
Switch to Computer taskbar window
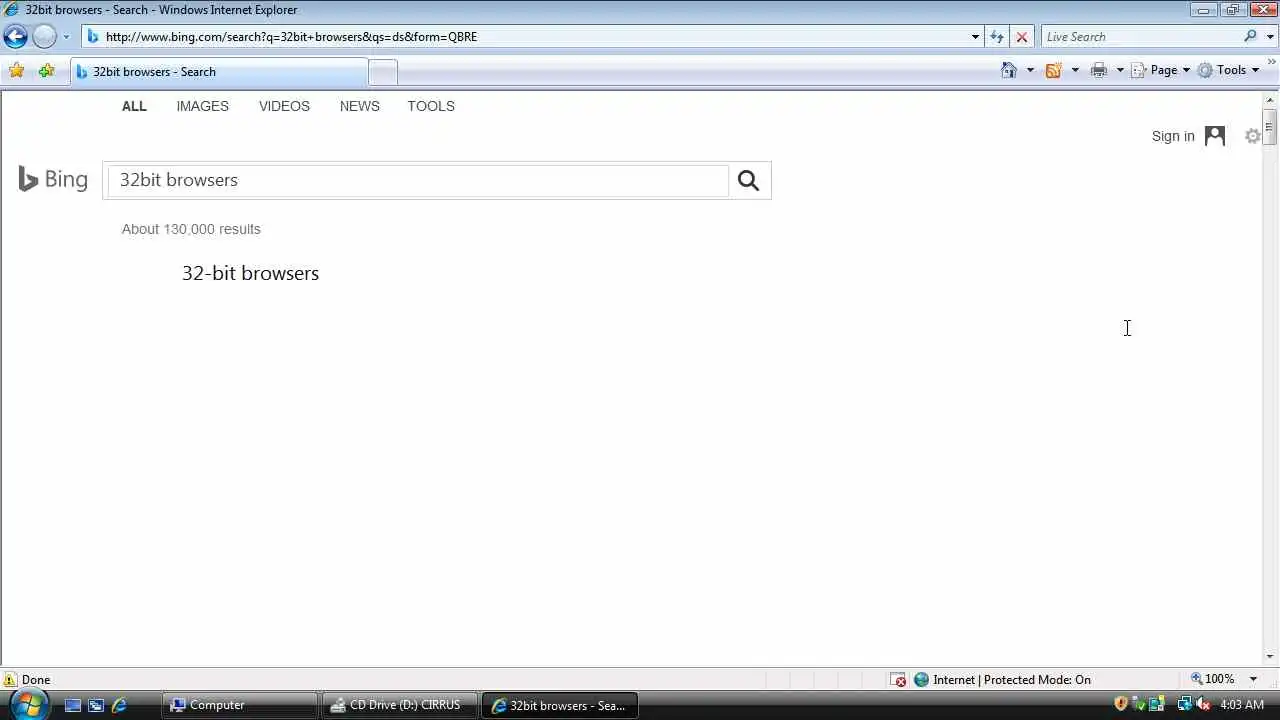coord(240,705)
